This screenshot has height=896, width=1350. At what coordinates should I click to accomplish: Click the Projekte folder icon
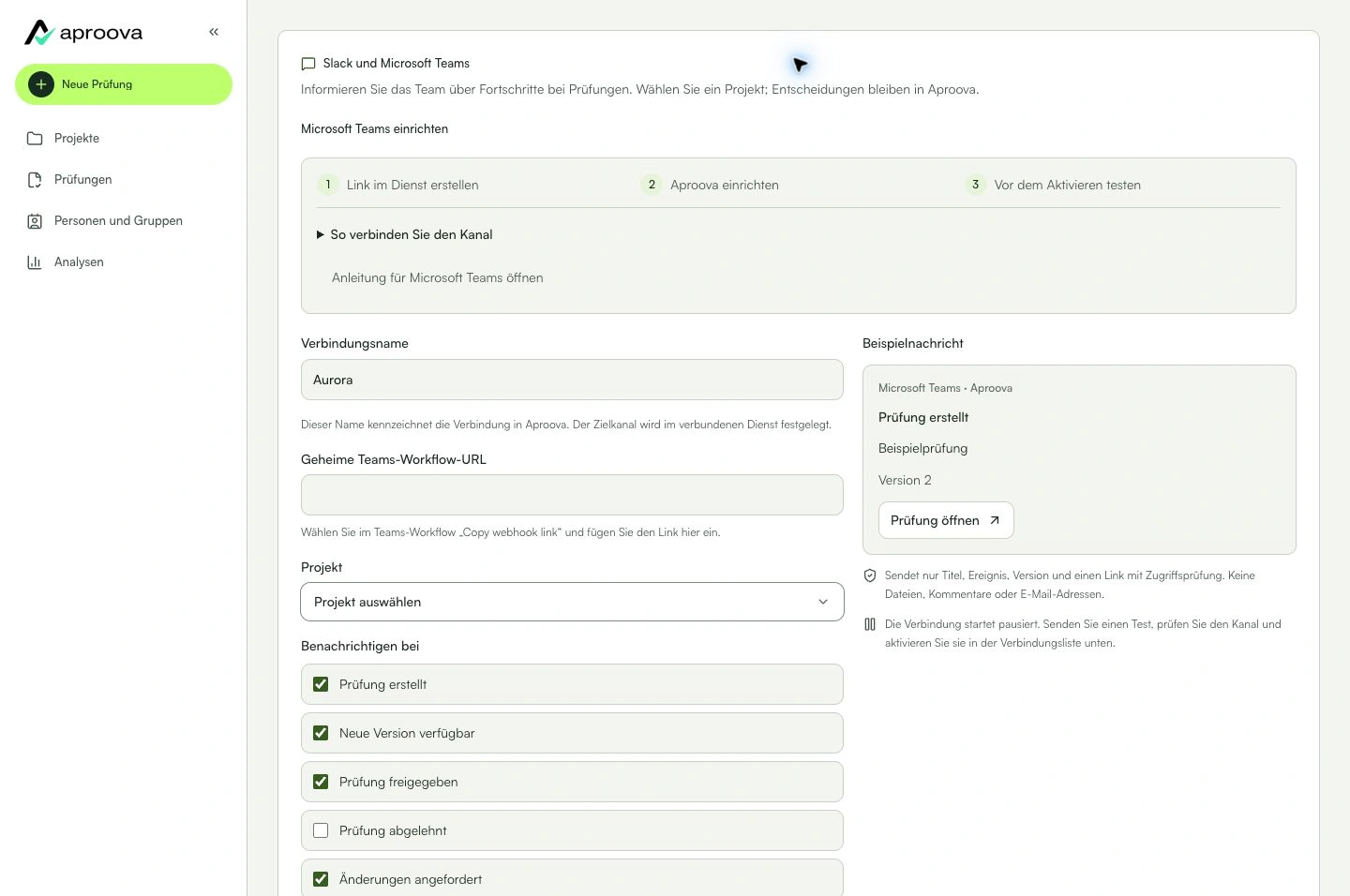[35, 139]
